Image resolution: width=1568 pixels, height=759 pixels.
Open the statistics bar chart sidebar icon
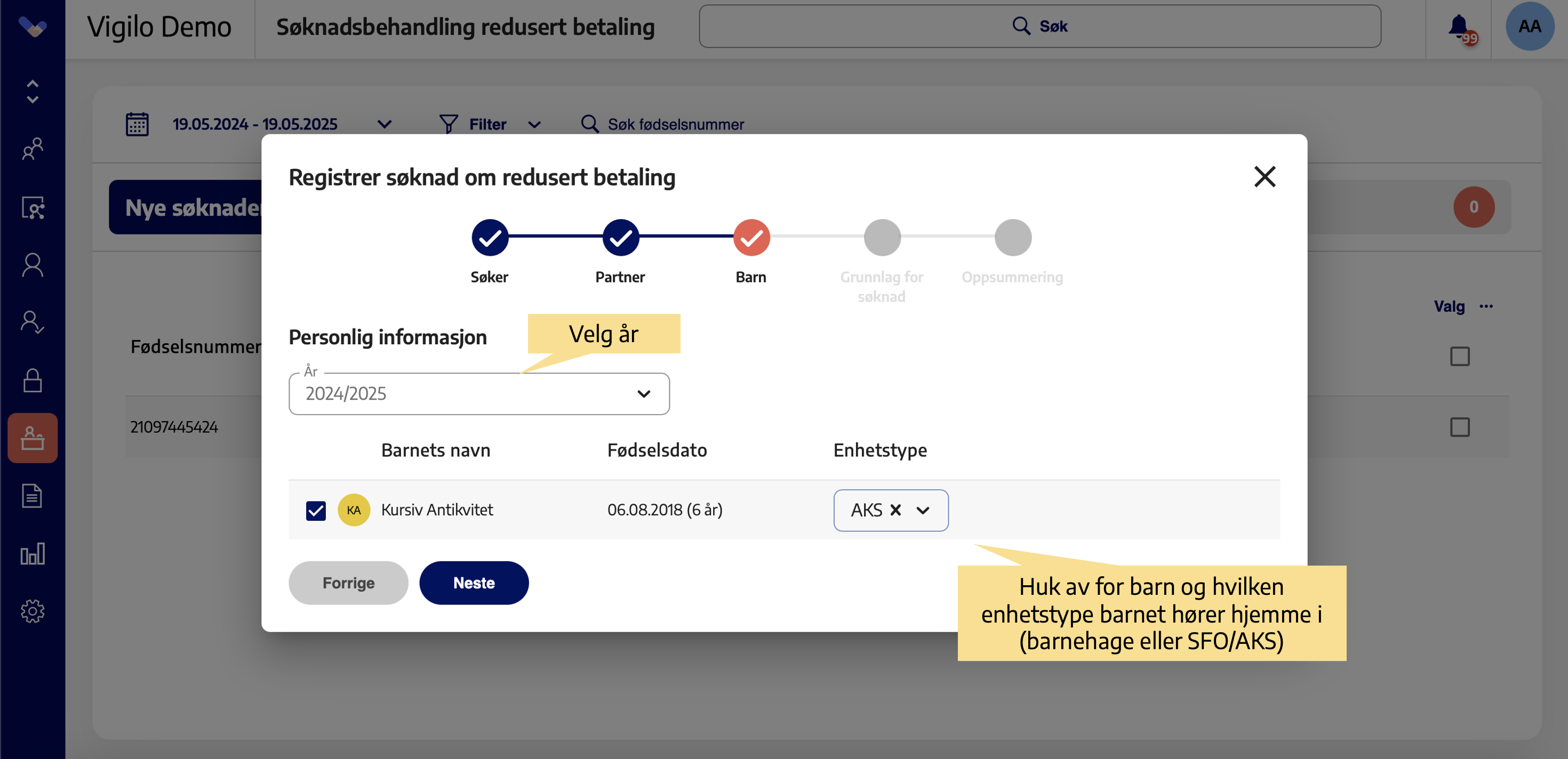coord(32,553)
